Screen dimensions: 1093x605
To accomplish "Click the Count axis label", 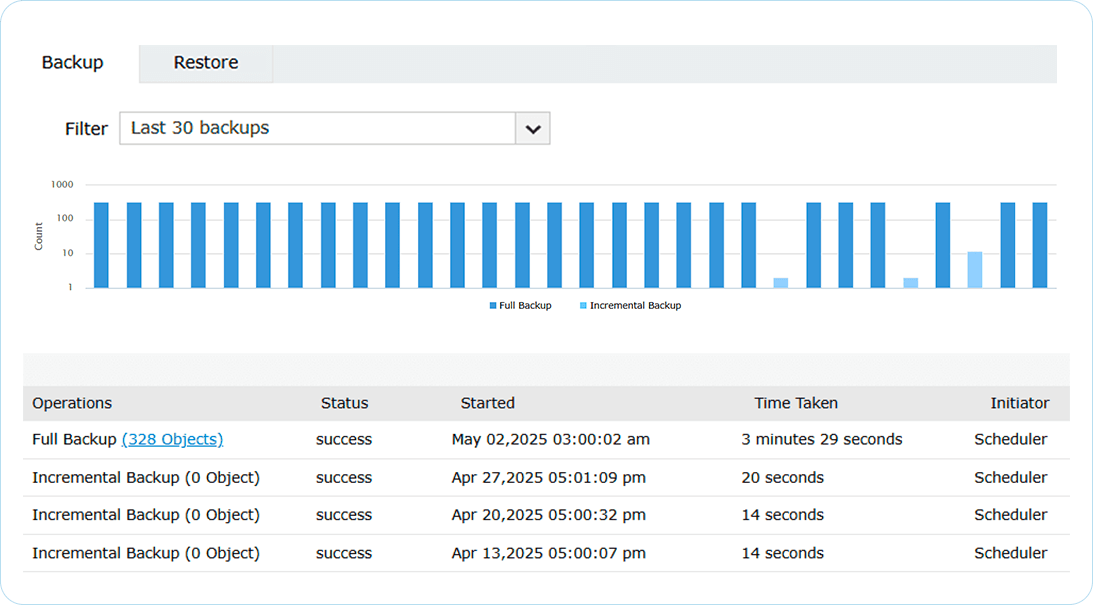I will [38, 236].
